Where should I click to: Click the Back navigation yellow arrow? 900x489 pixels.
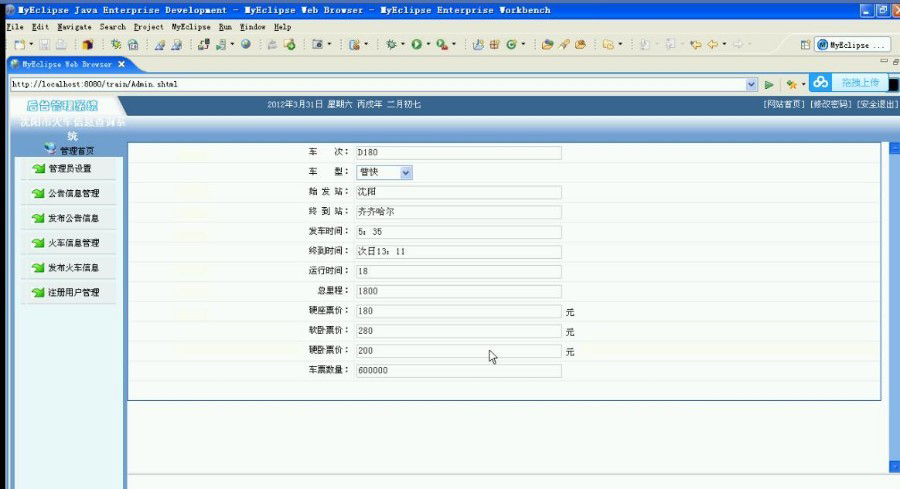[x=713, y=44]
